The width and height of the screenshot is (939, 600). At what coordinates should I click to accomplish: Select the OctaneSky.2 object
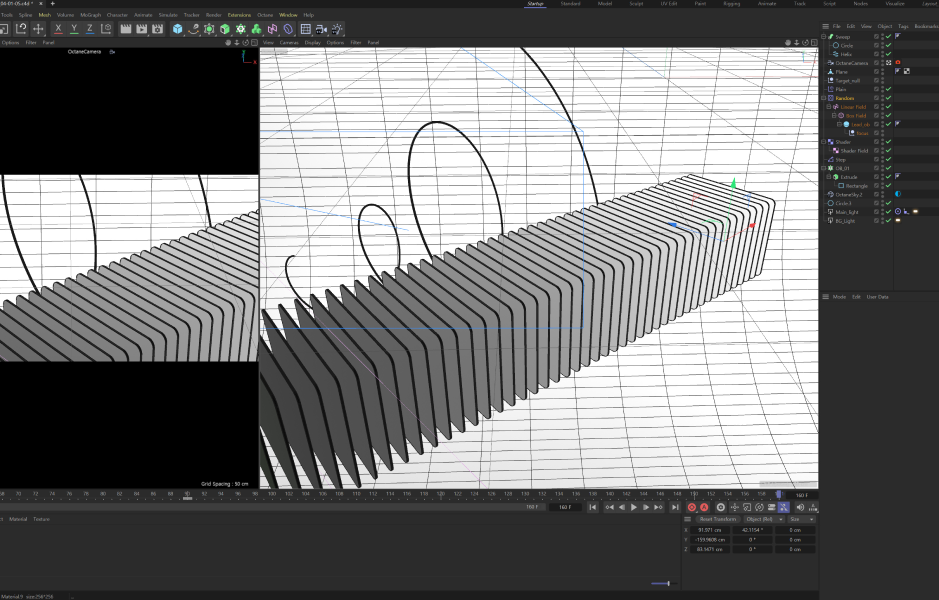(x=851, y=195)
